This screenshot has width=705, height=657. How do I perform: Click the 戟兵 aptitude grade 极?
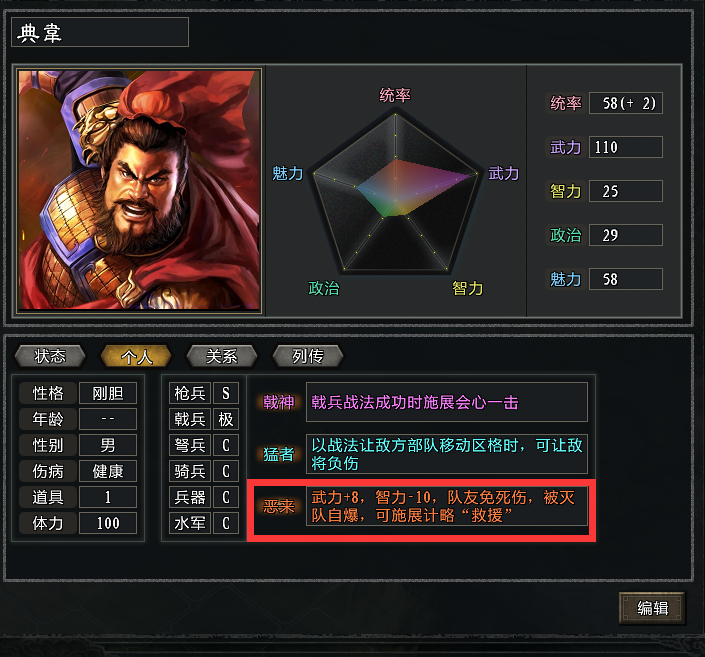[226, 420]
